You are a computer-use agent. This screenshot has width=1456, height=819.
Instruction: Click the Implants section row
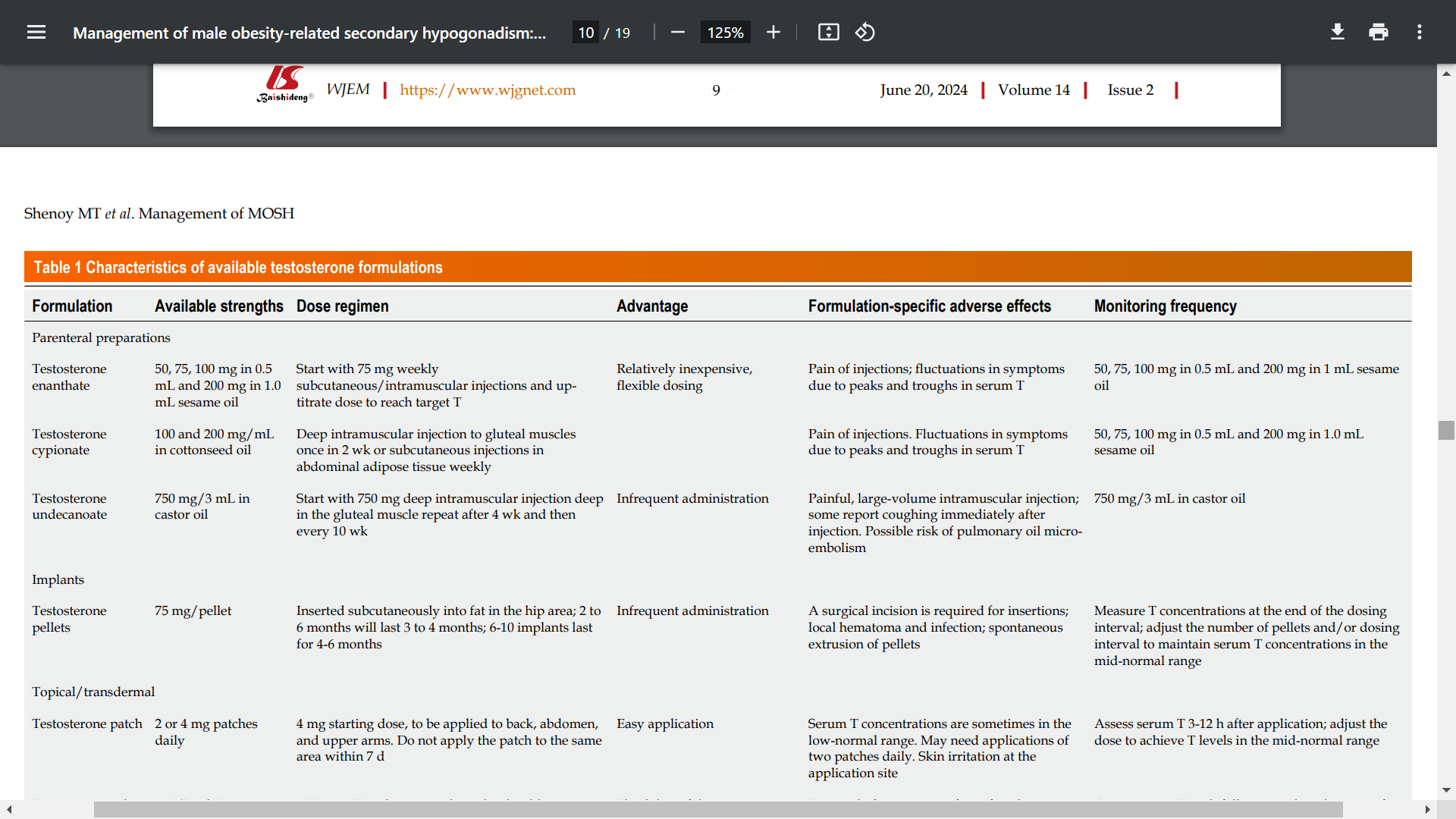click(58, 579)
